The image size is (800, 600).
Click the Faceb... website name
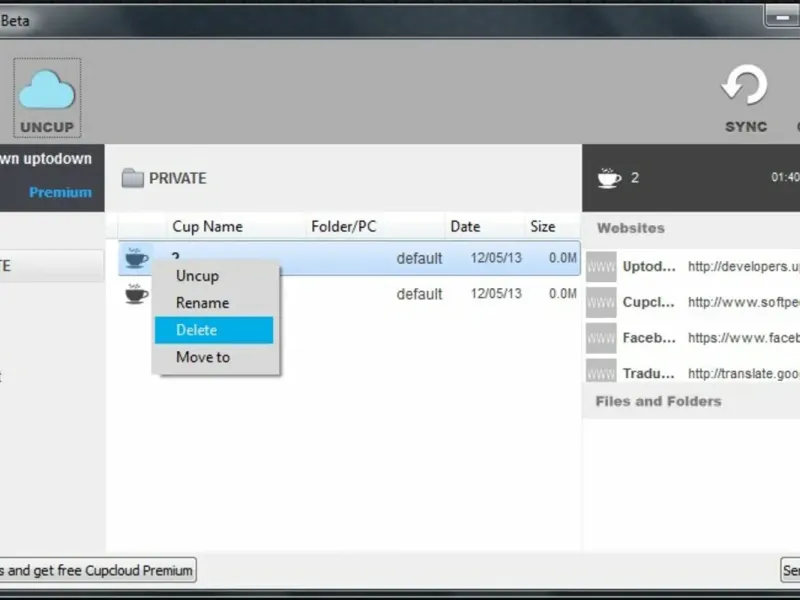(x=649, y=338)
